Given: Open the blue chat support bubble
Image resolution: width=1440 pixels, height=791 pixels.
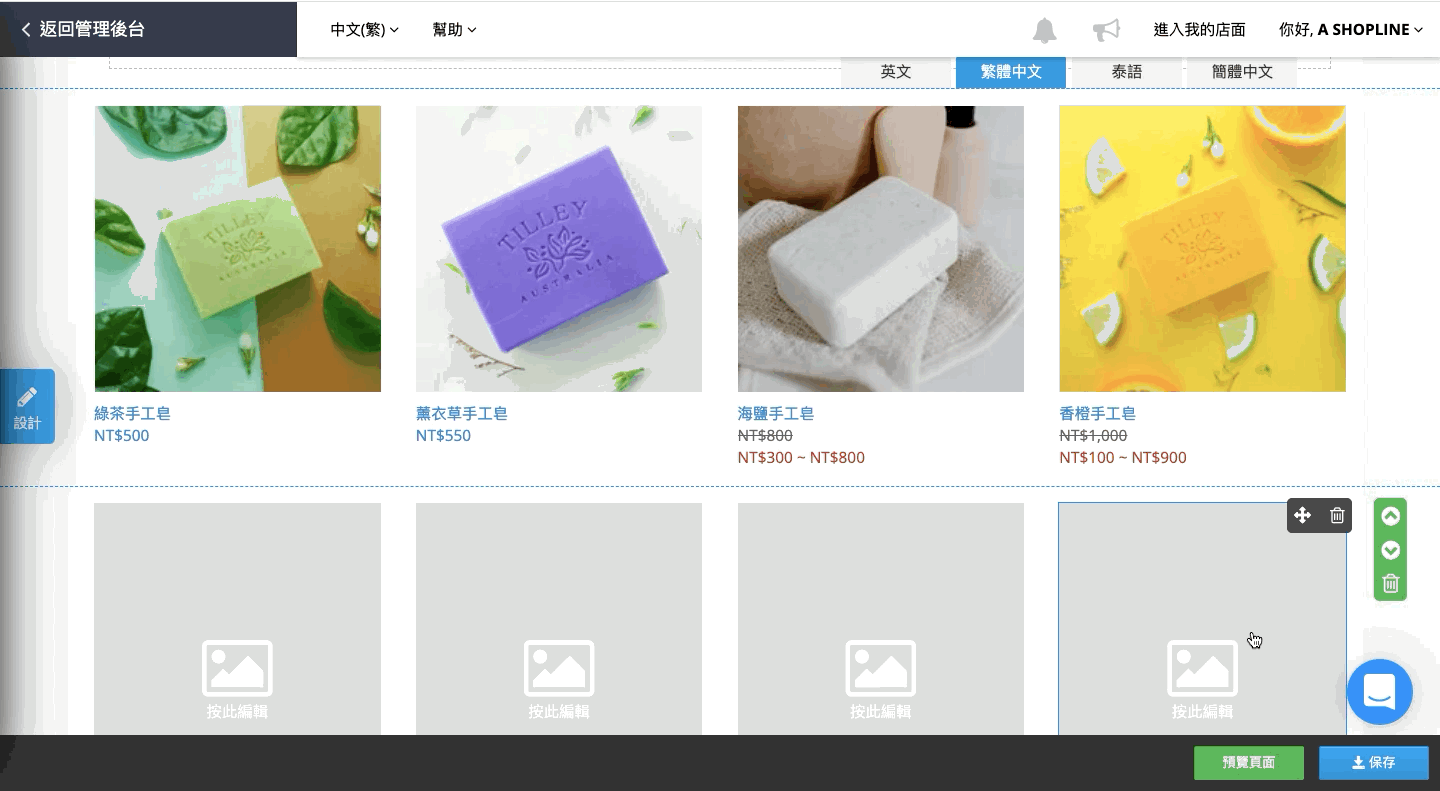Looking at the screenshot, I should pos(1379,692).
